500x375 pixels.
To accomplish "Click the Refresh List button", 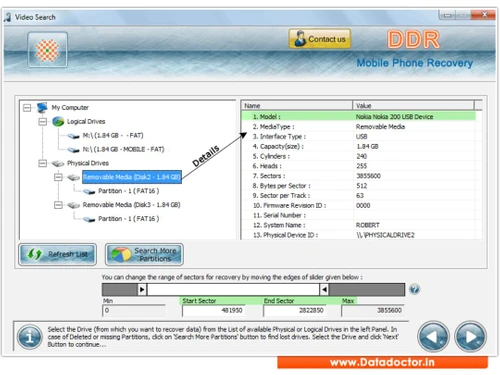I will (x=58, y=254).
